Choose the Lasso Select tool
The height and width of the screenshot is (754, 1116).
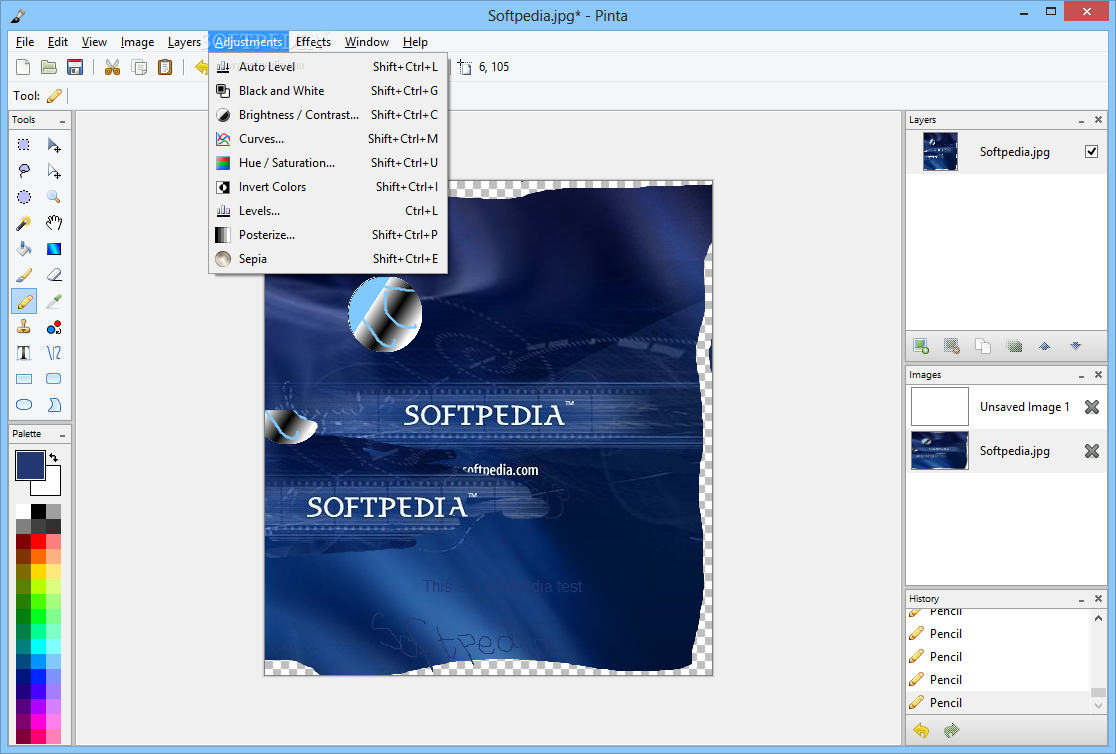coord(23,171)
